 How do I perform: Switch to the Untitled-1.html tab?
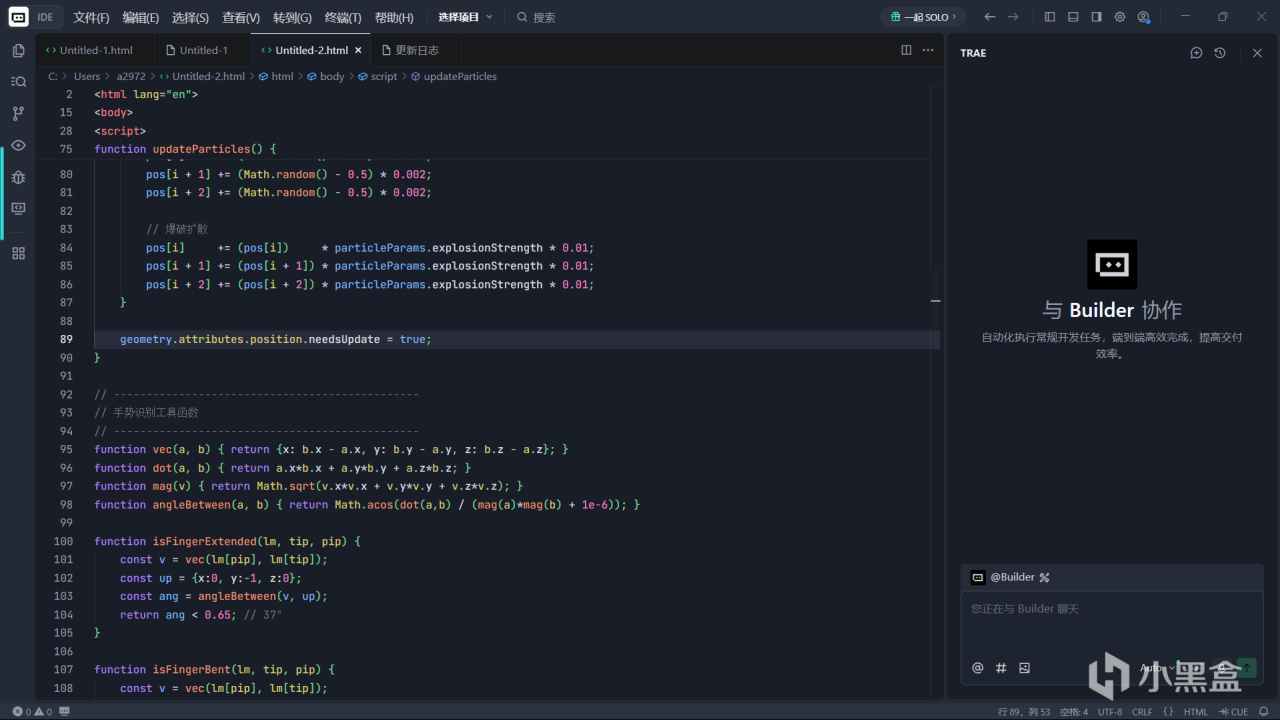click(96, 50)
